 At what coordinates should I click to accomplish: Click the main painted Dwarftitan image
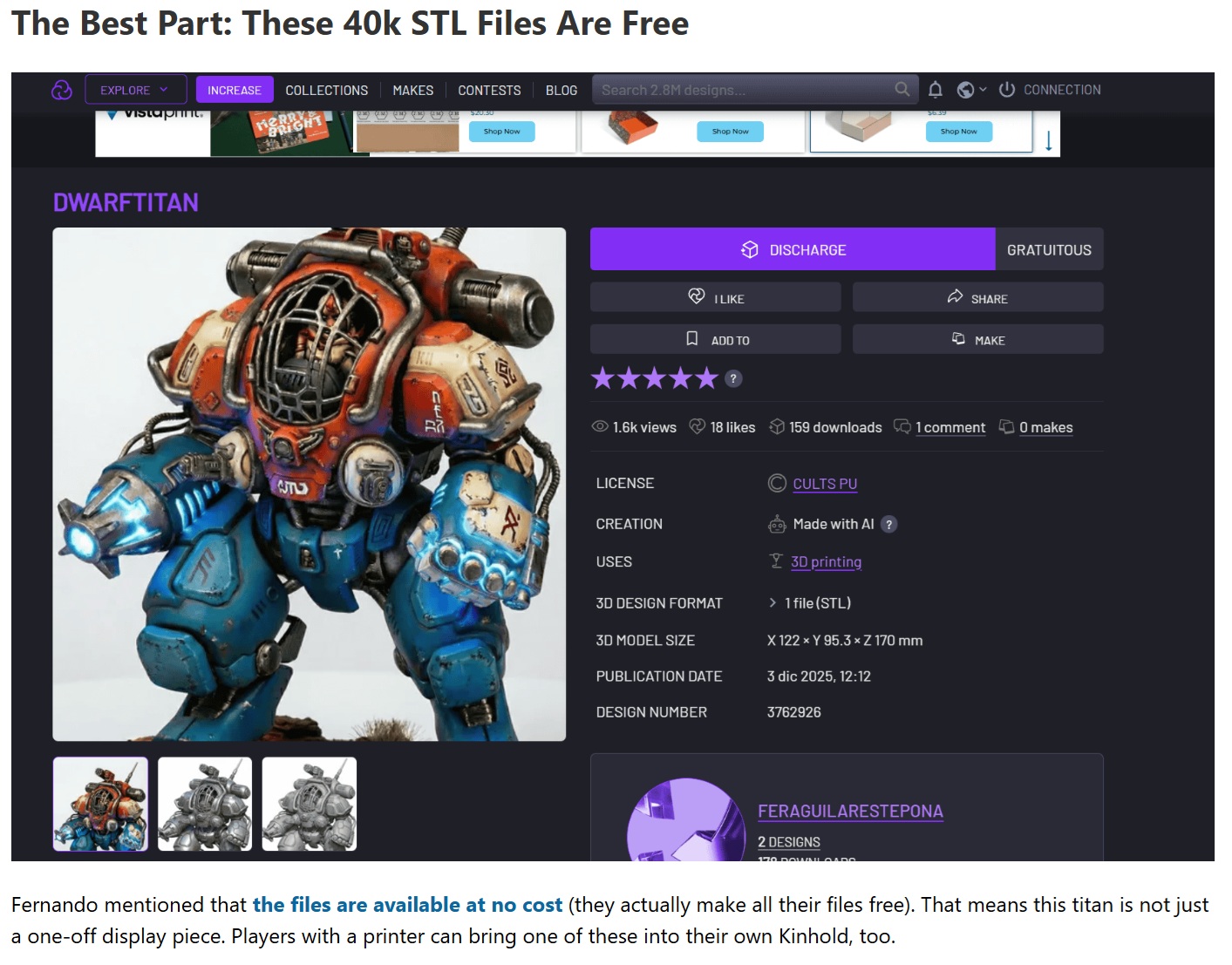[x=310, y=485]
